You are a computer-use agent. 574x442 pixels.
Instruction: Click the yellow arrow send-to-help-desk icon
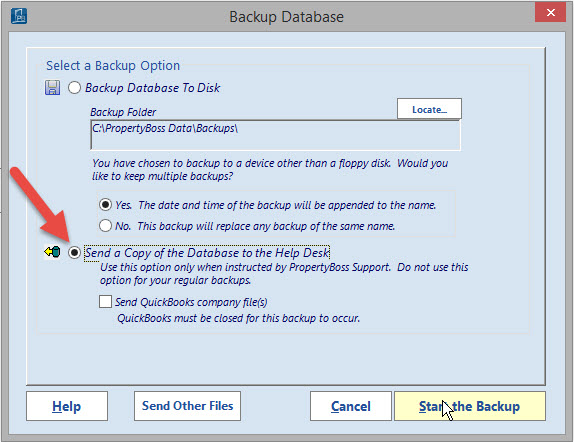click(52, 252)
